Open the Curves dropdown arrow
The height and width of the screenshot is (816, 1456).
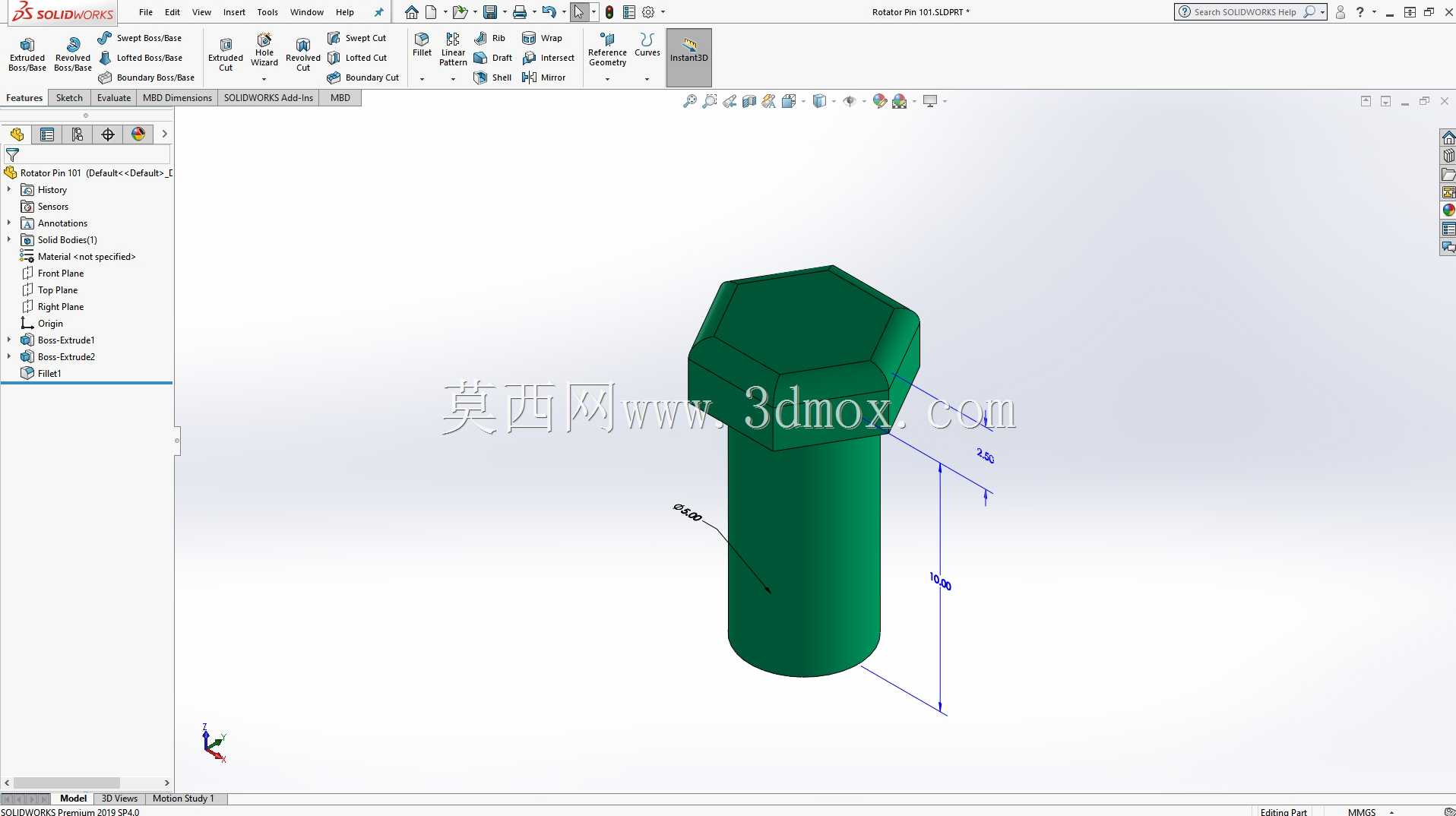tap(647, 79)
